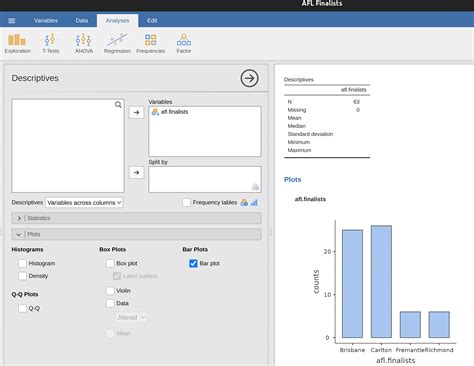Viewport: 474px width, 366px height.
Task: Click permitted-type icon in Split by box
Action: click(x=255, y=187)
